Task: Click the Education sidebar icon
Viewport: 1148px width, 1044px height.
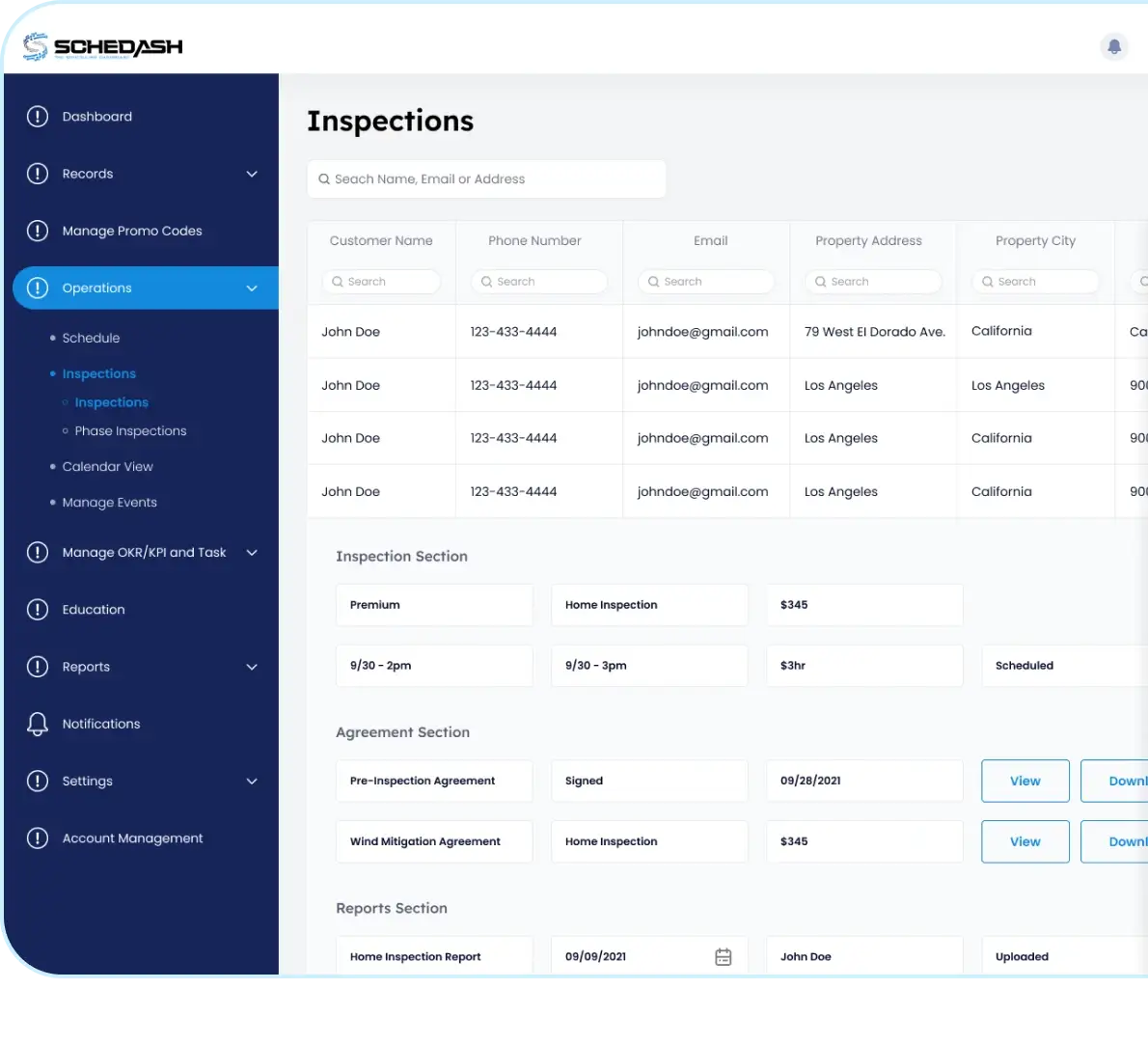Action: [38, 609]
